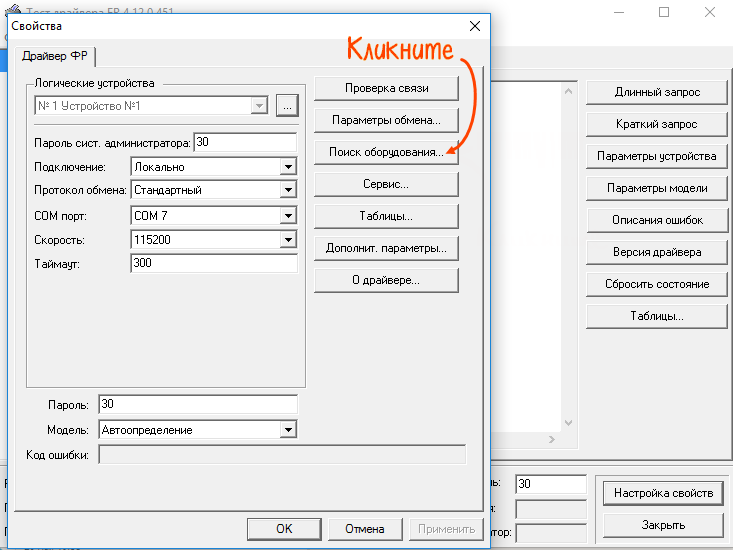733x550 pixels.
Task: Click Поиск оборудования button
Action: click(x=386, y=153)
